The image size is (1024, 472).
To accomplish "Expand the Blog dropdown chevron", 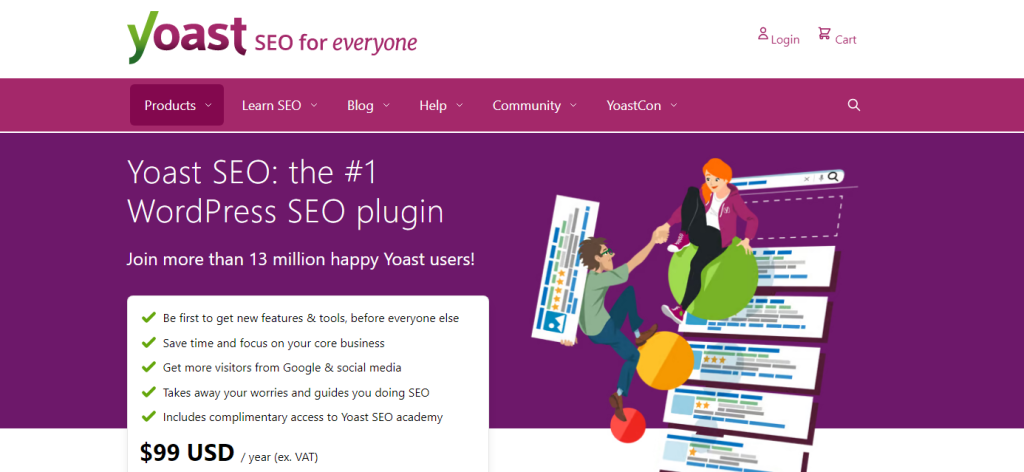I will tap(386, 105).
